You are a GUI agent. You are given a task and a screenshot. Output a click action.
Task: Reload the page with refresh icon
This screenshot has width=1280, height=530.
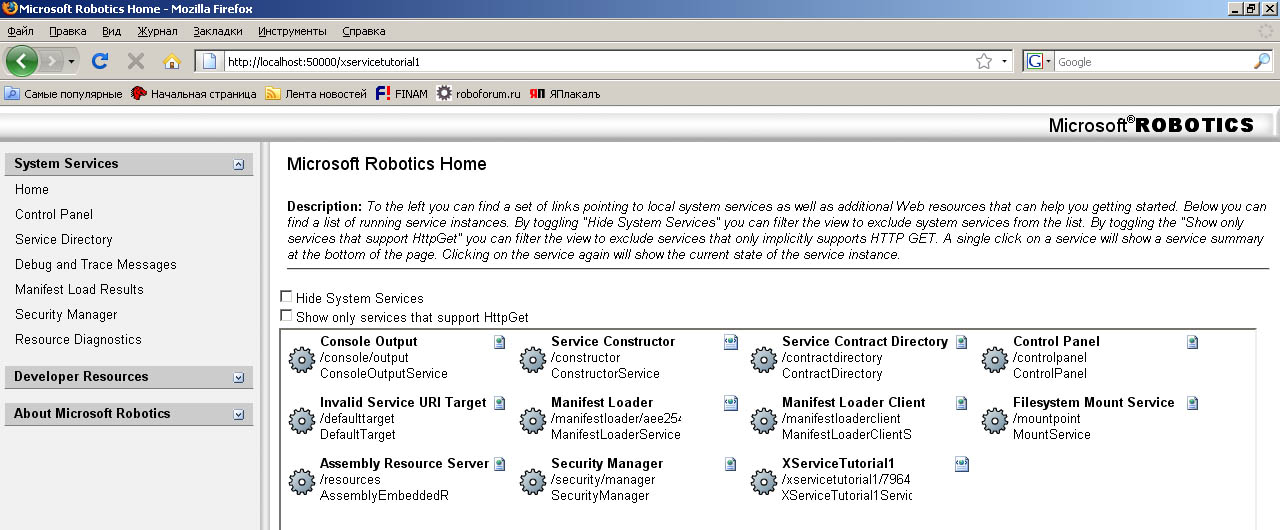[x=100, y=61]
